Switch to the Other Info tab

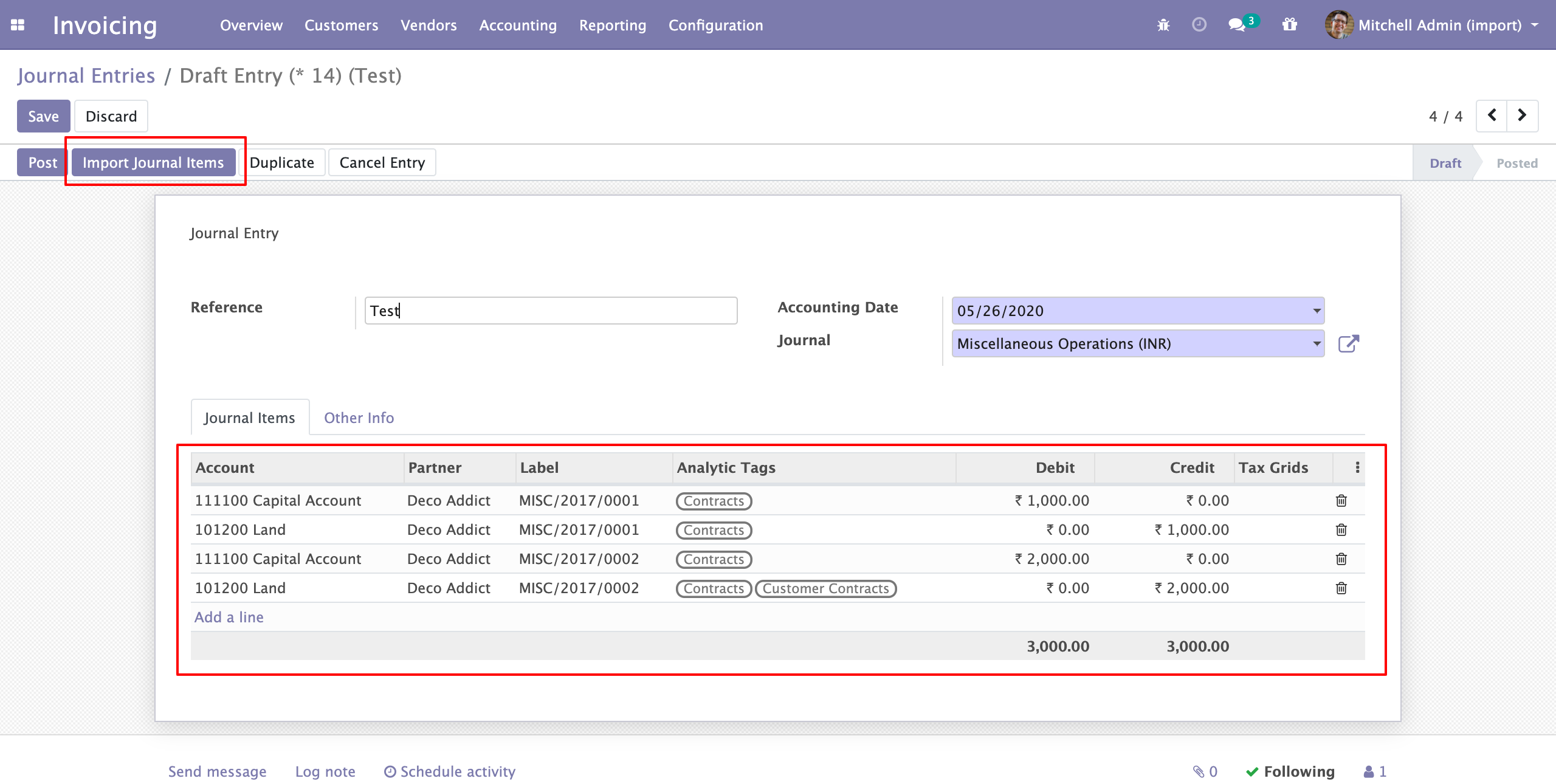coord(359,418)
